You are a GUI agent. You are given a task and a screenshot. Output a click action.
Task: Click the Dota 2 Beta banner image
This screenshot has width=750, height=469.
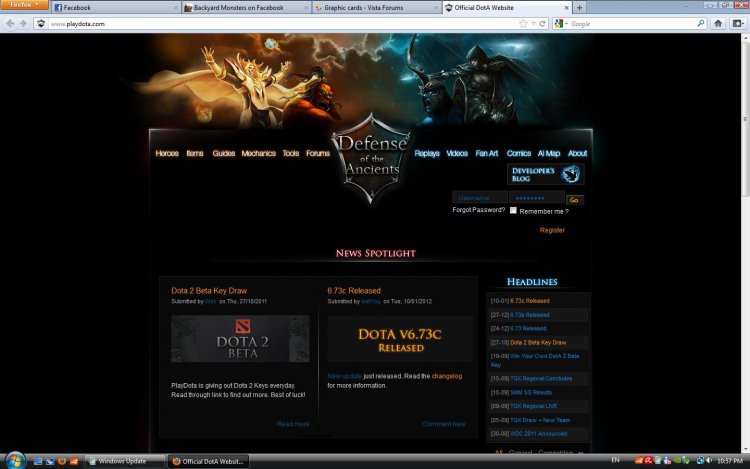pos(240,338)
